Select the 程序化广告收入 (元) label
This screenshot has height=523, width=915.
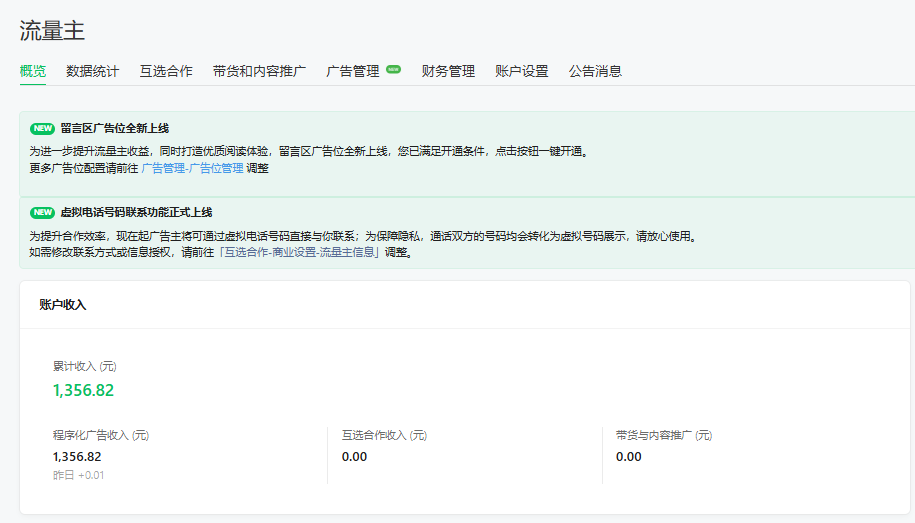pos(101,435)
